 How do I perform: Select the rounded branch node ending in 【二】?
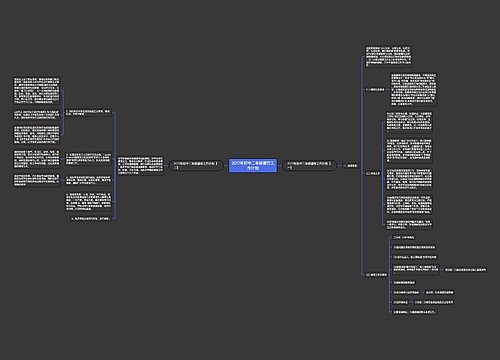tap(196, 166)
